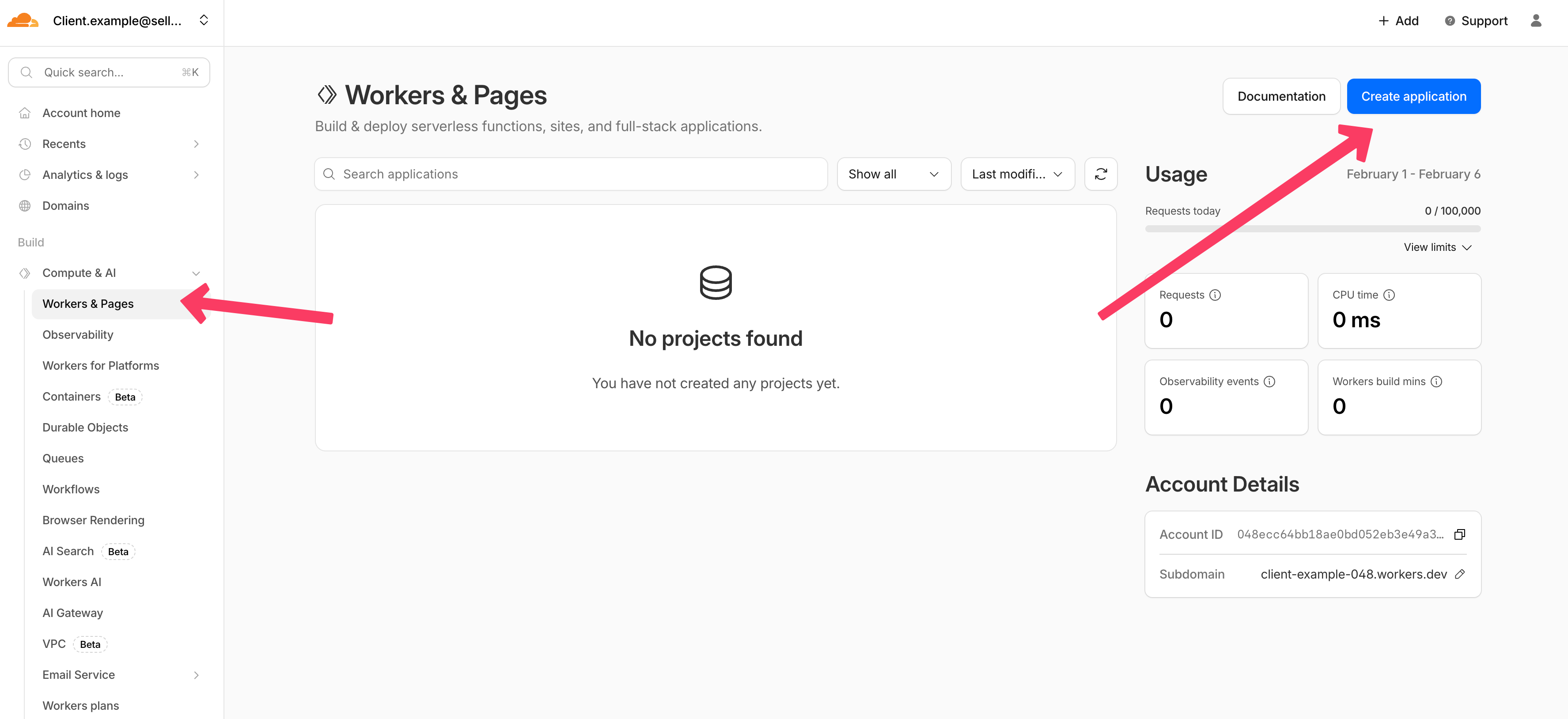Click Workers build mins info icon
Screen dimensions: 1568x719
[1436, 382]
